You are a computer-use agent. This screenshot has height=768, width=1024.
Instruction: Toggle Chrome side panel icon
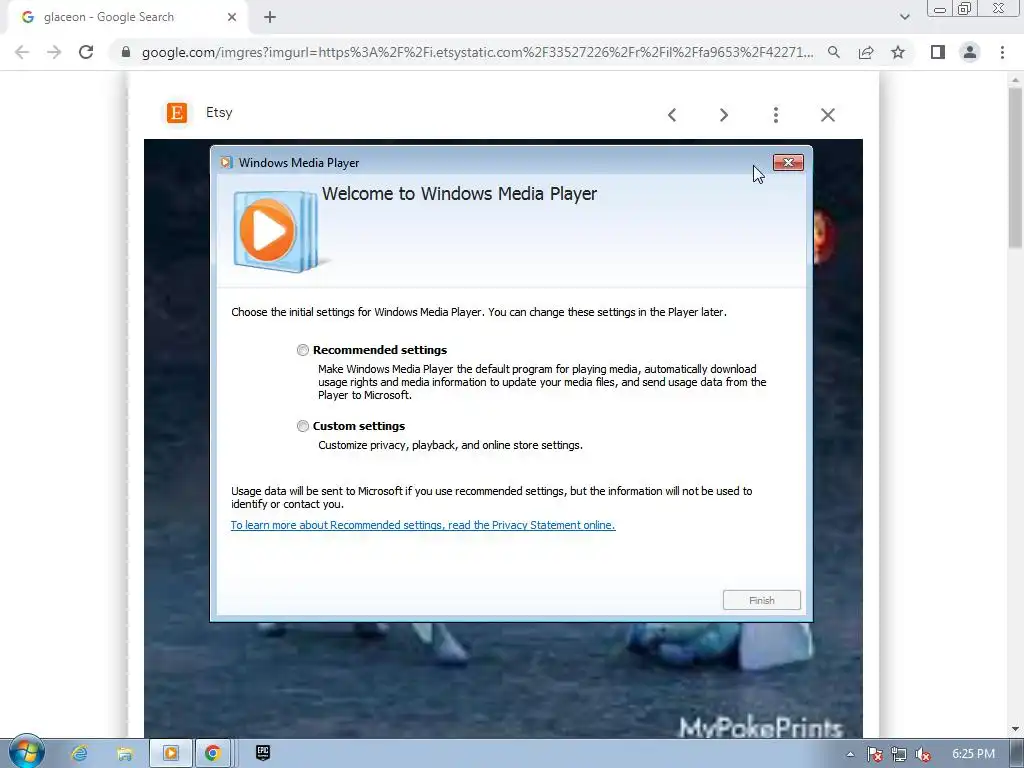click(938, 52)
